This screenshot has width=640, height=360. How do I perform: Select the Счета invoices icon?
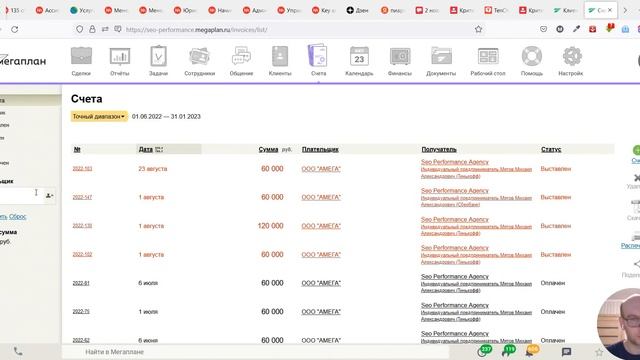[318, 56]
